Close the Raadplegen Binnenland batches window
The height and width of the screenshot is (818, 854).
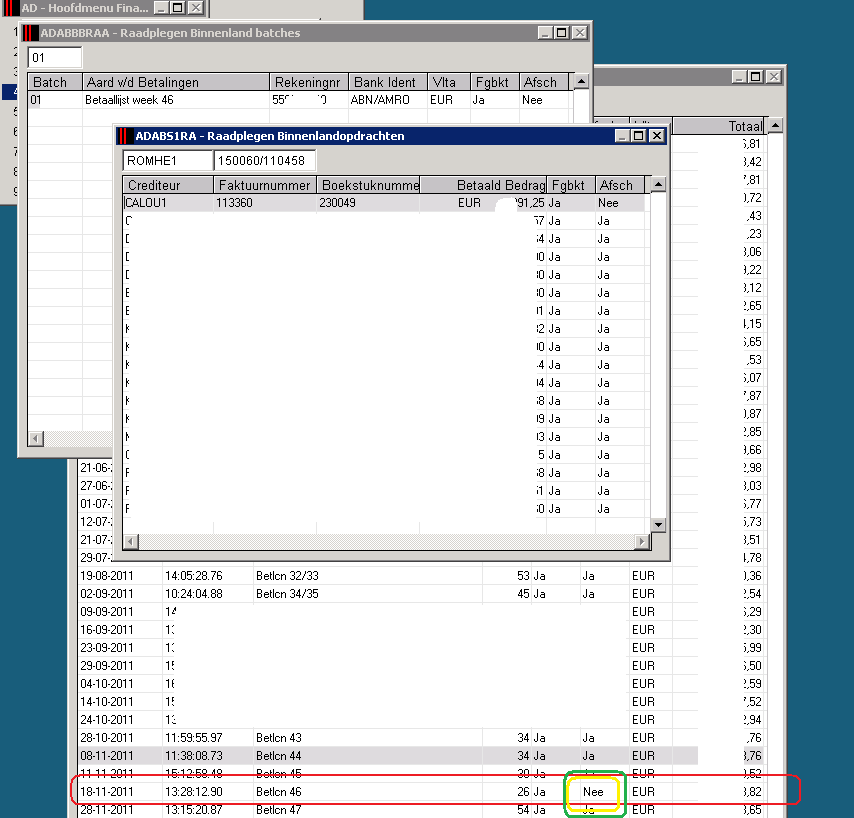[580, 33]
